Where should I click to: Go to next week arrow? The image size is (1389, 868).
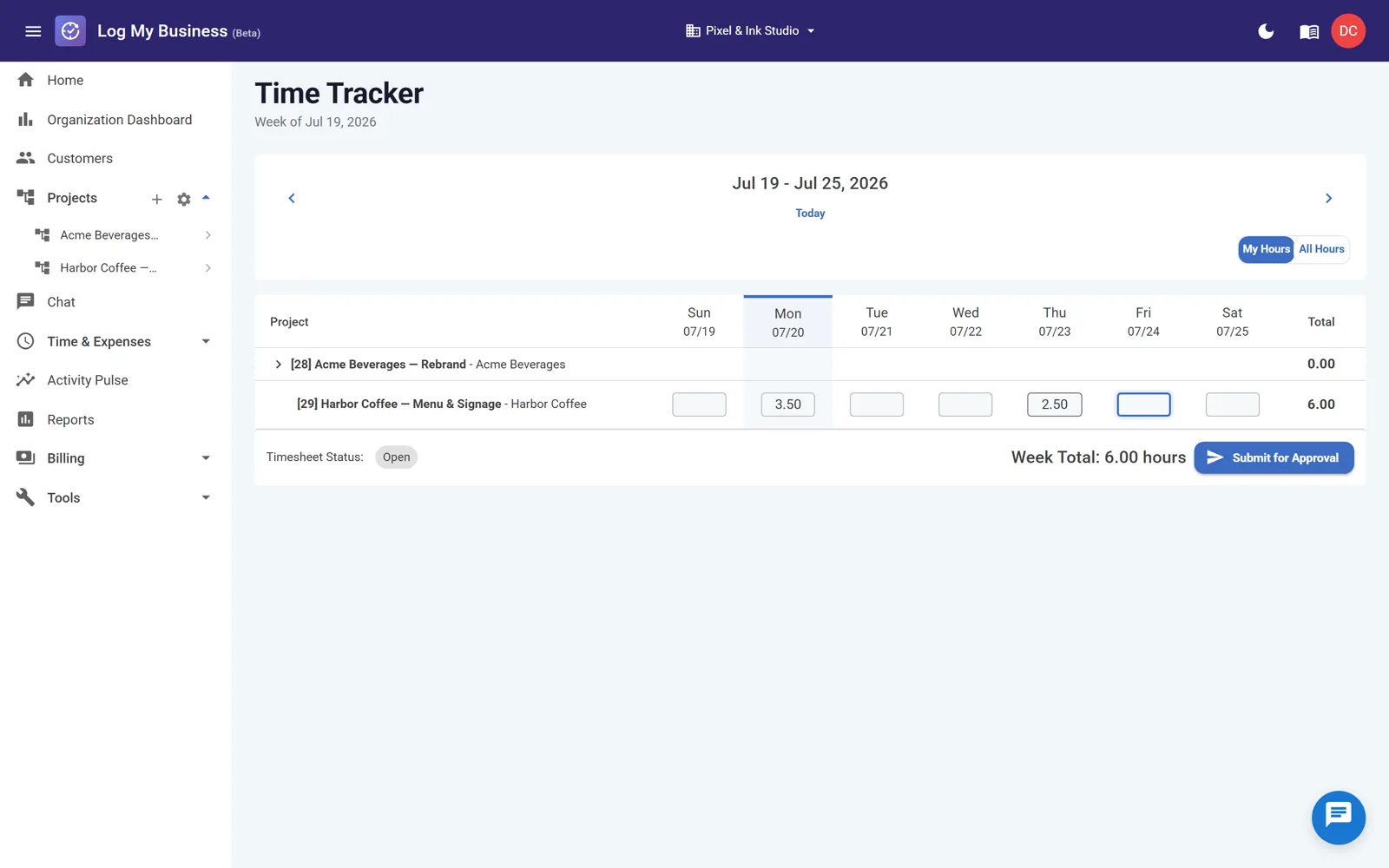pyautogui.click(x=1328, y=199)
